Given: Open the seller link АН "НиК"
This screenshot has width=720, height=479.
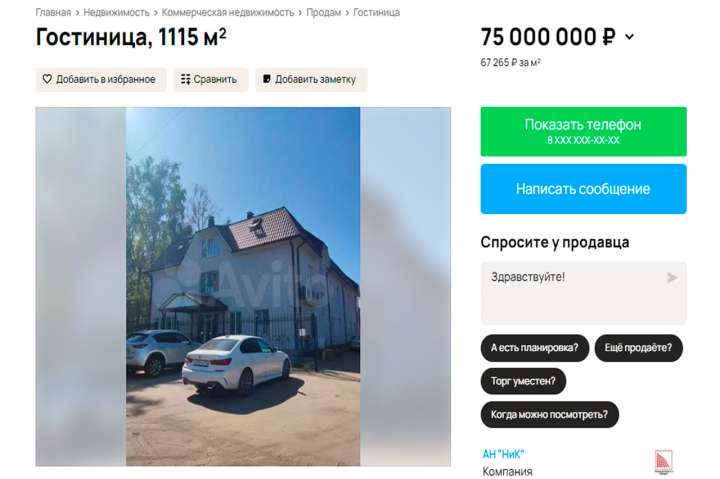Looking at the screenshot, I should pos(503,454).
